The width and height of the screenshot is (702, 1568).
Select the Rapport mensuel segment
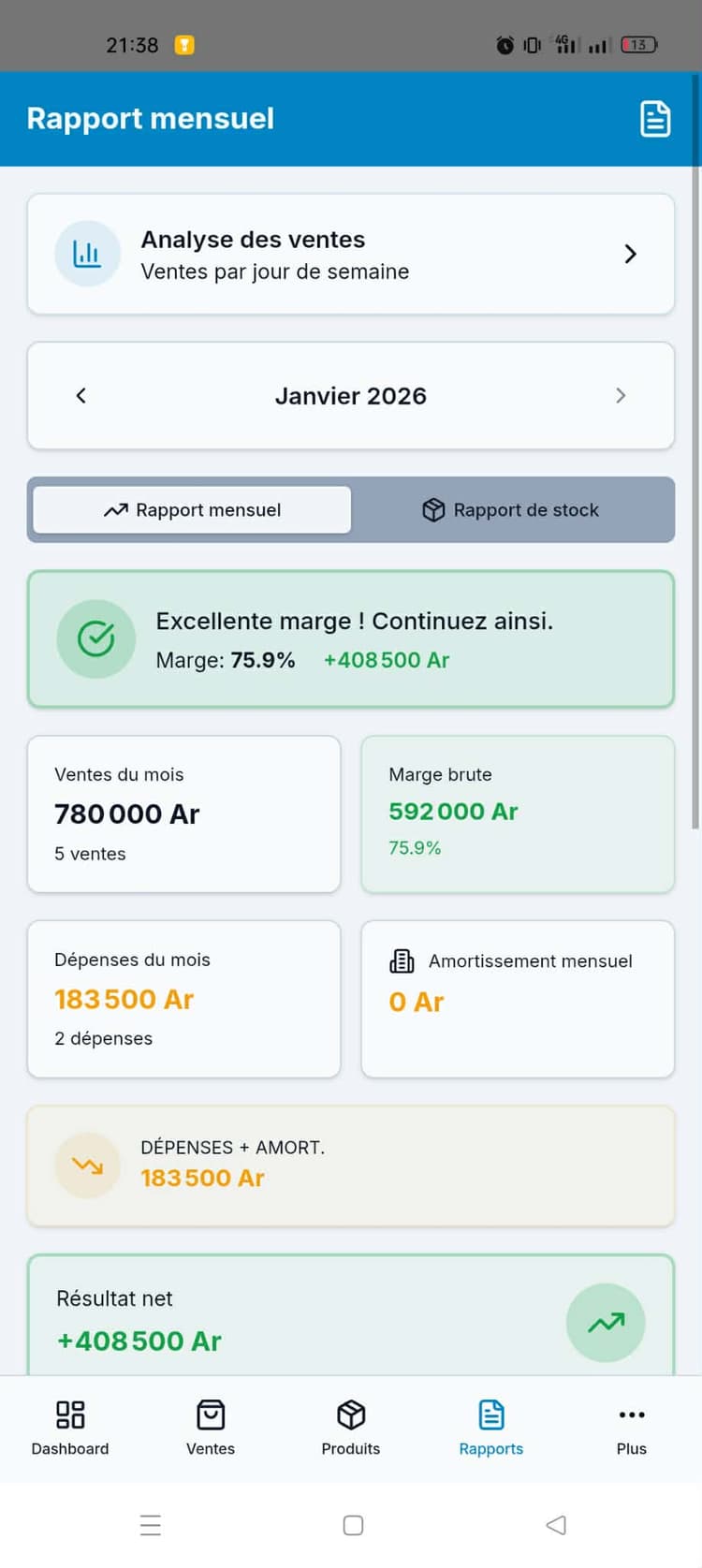point(193,510)
